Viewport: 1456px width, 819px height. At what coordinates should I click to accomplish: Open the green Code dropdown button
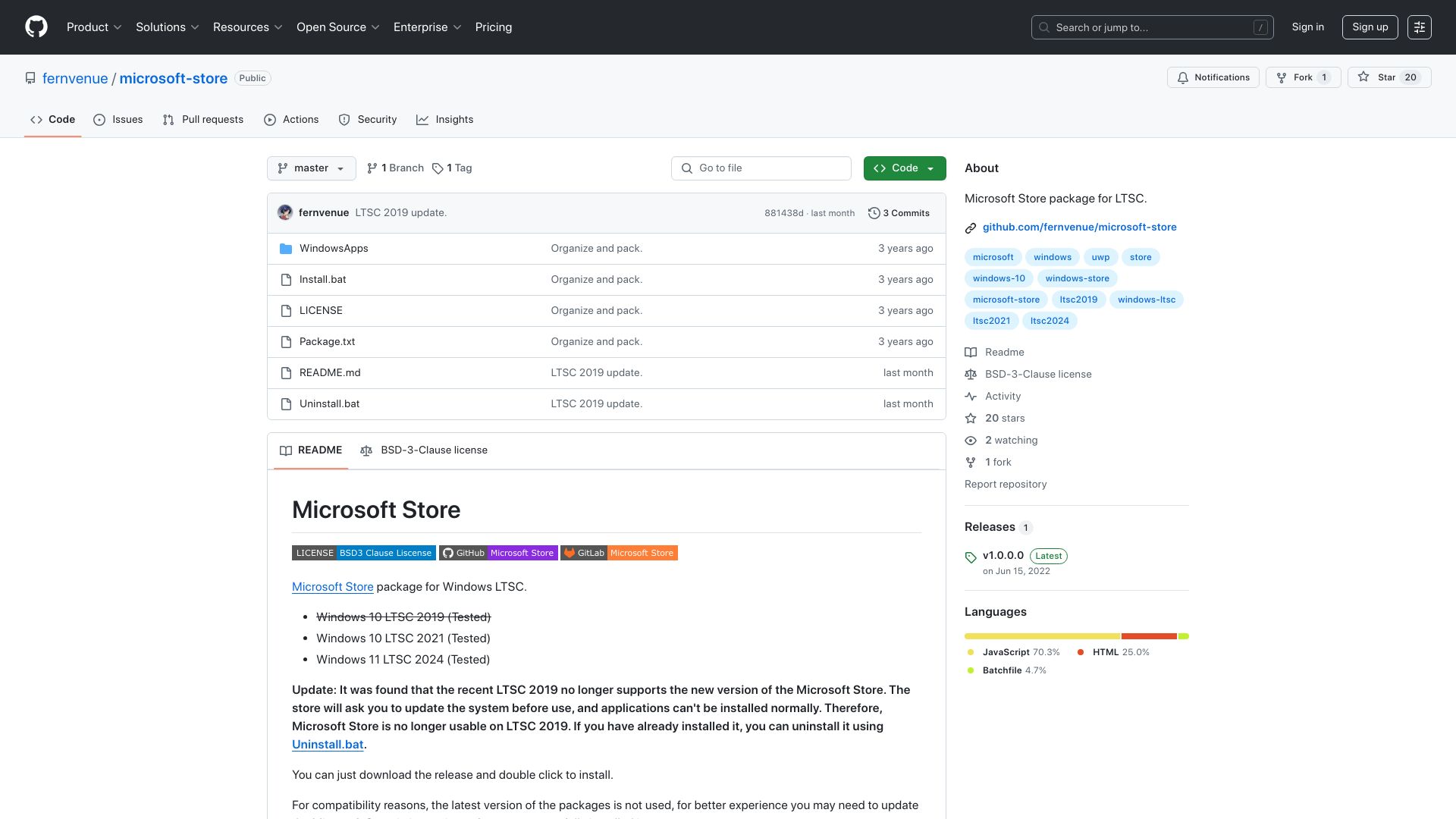(905, 168)
